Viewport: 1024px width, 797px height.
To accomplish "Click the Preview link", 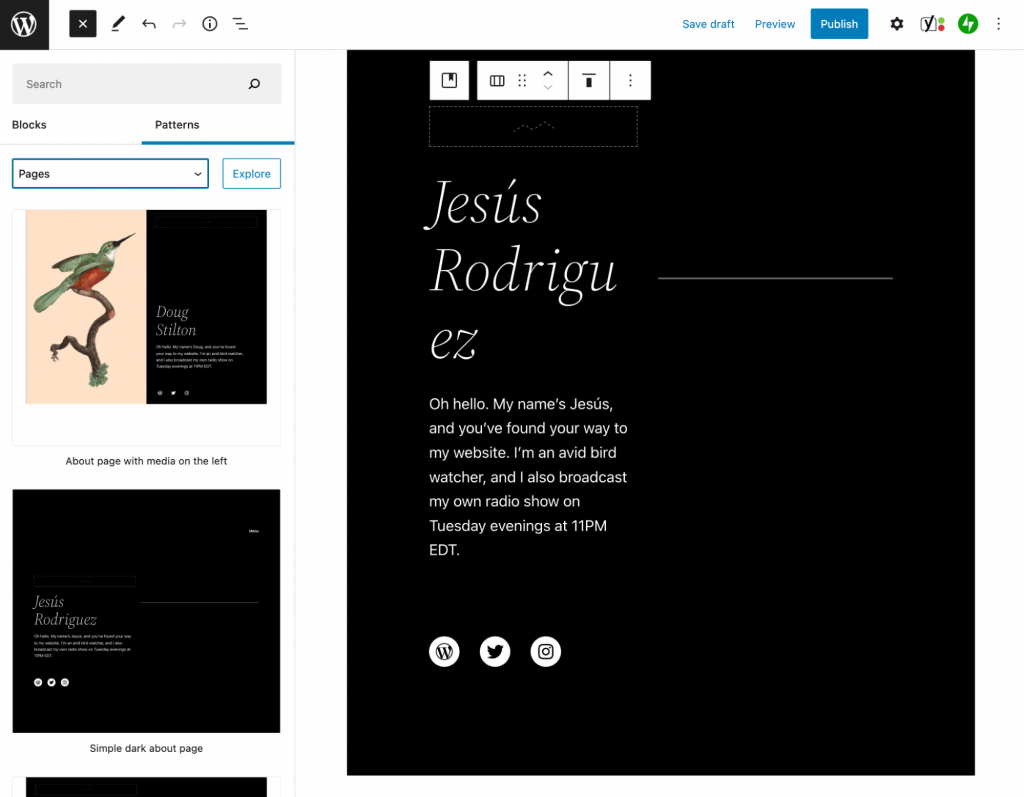I will pos(775,24).
